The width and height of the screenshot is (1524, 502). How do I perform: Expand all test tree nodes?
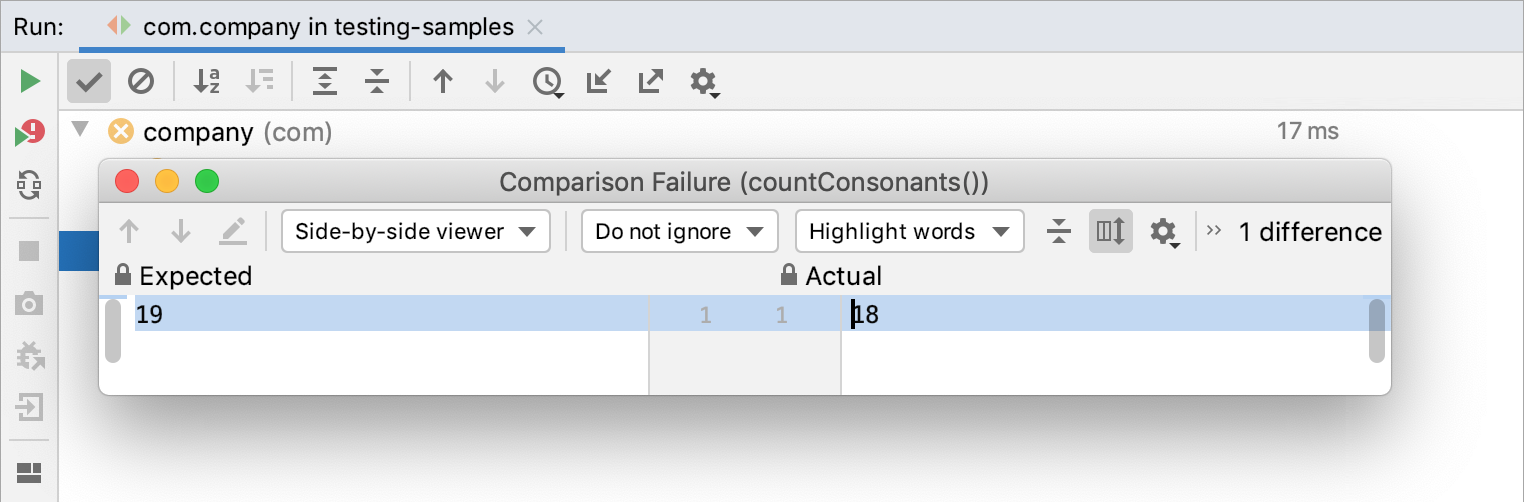pos(325,81)
